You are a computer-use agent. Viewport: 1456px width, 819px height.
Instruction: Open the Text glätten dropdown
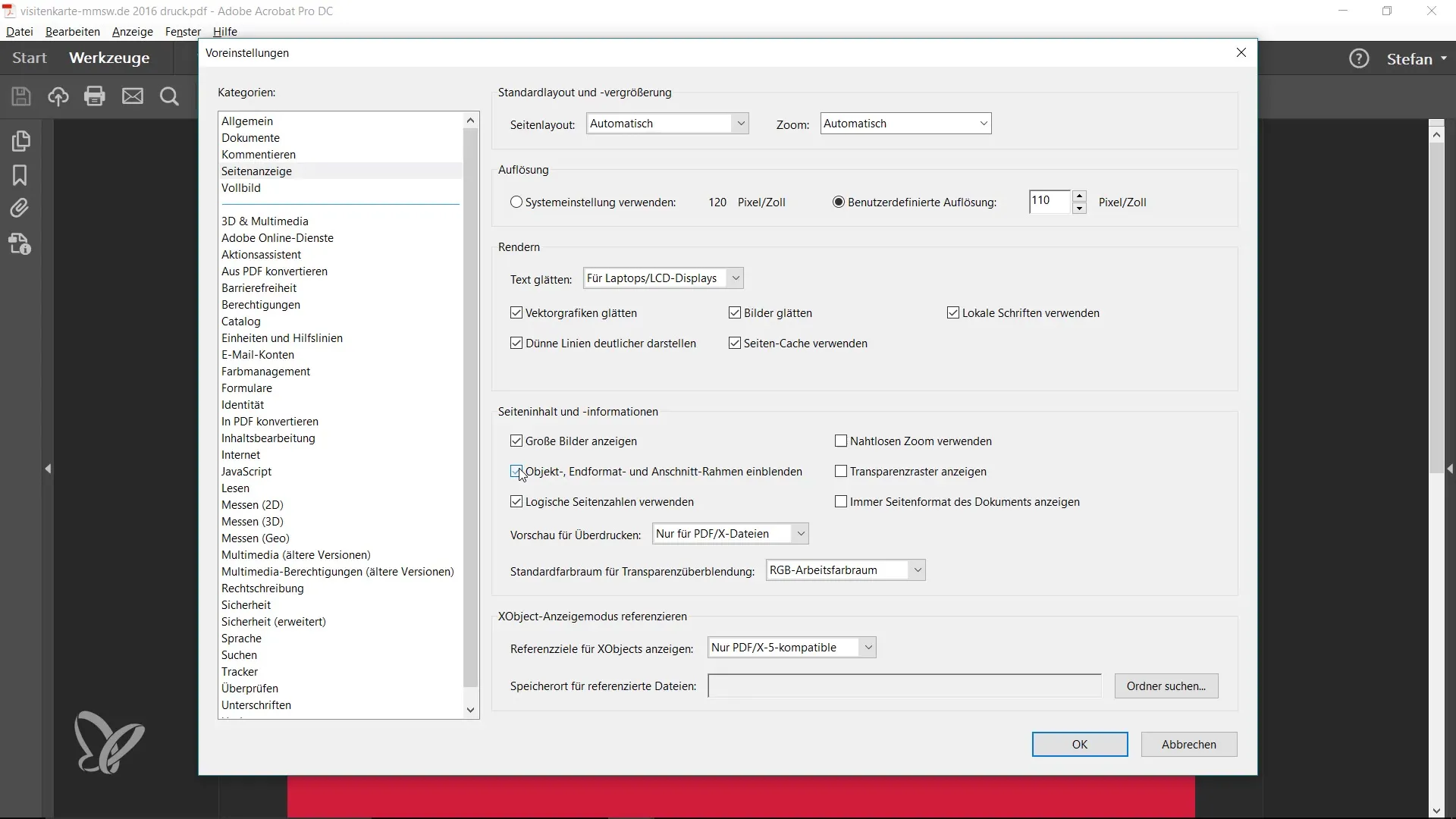[x=663, y=278]
